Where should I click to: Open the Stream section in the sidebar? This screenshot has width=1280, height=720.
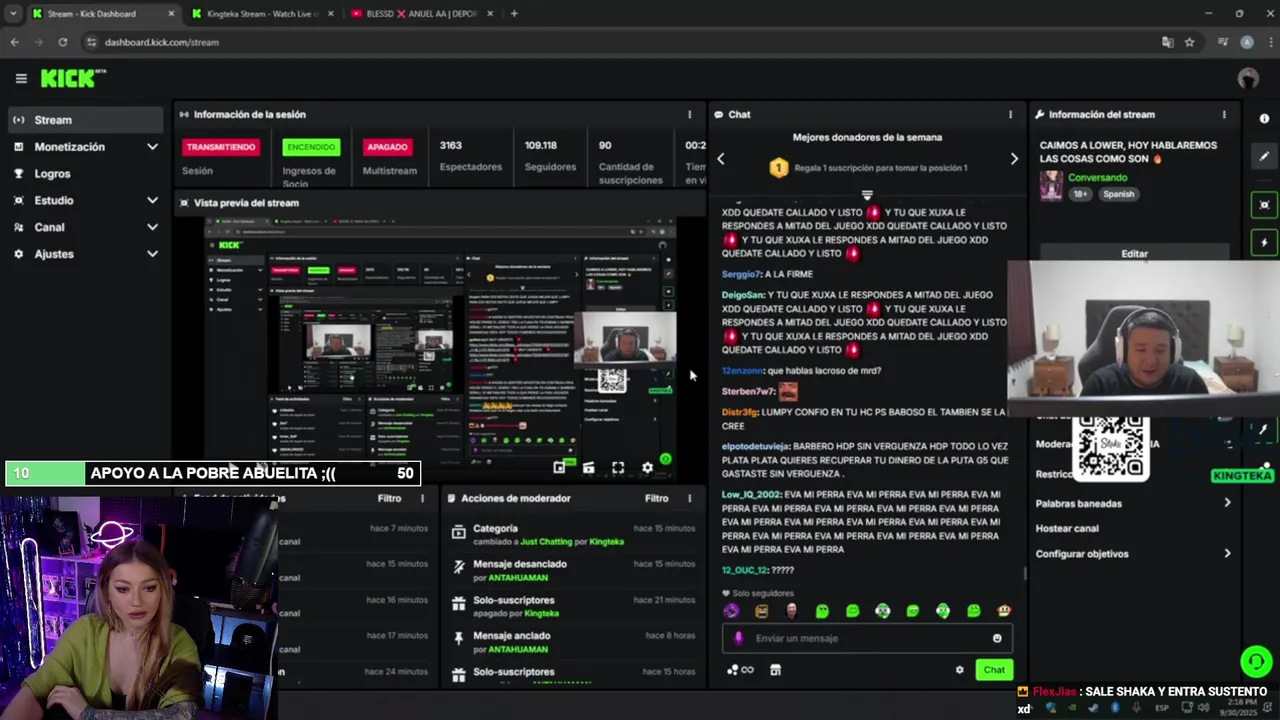[x=84, y=120]
